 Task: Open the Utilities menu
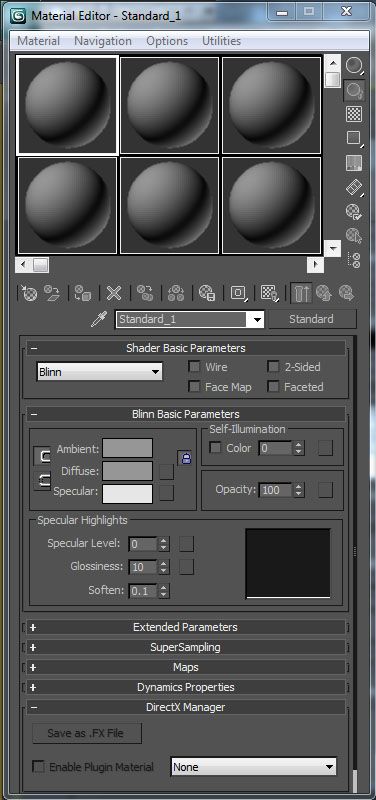[x=221, y=41]
